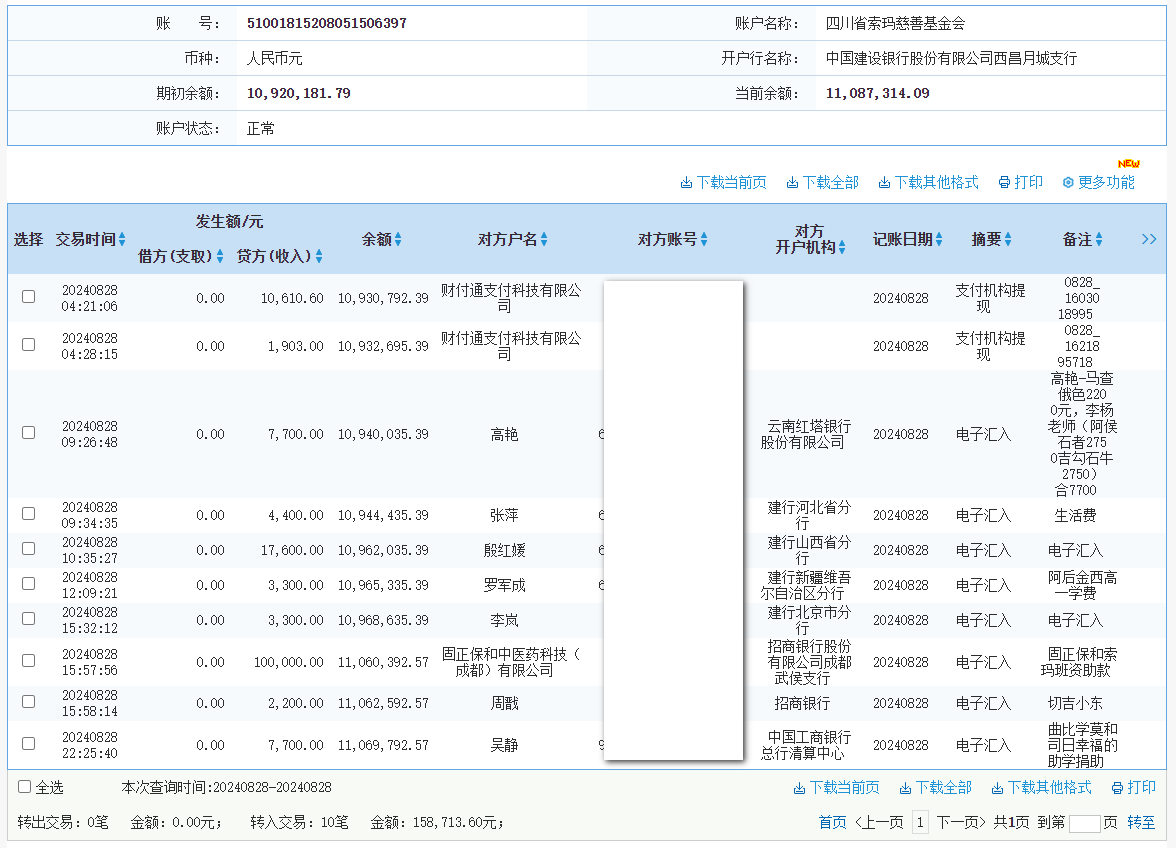Click current page number 1

920,823
